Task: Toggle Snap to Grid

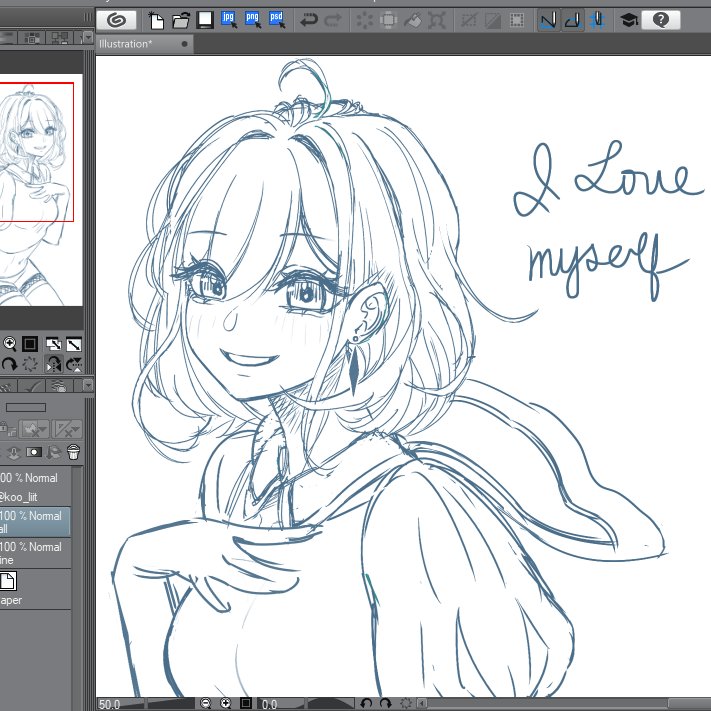Action: (x=597, y=20)
